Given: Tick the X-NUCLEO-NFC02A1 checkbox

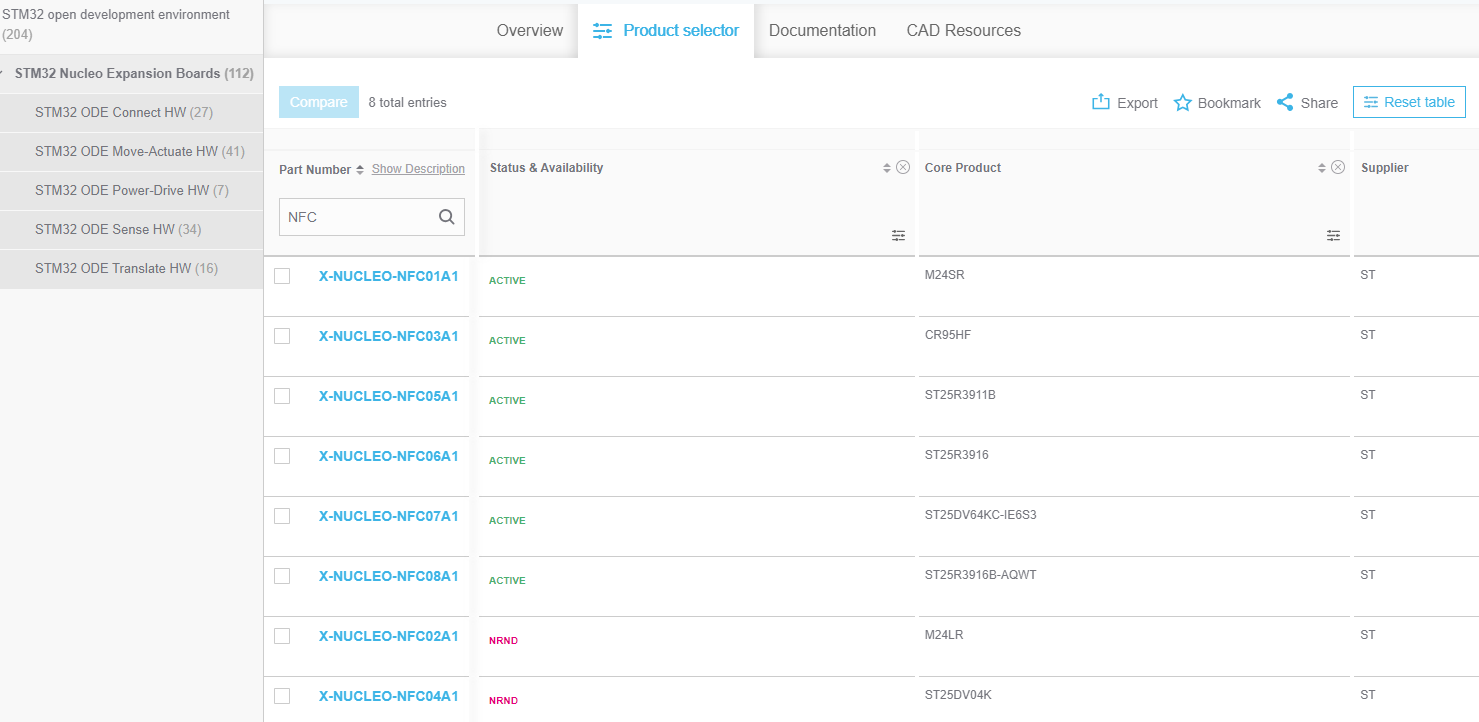Looking at the screenshot, I should [282, 636].
